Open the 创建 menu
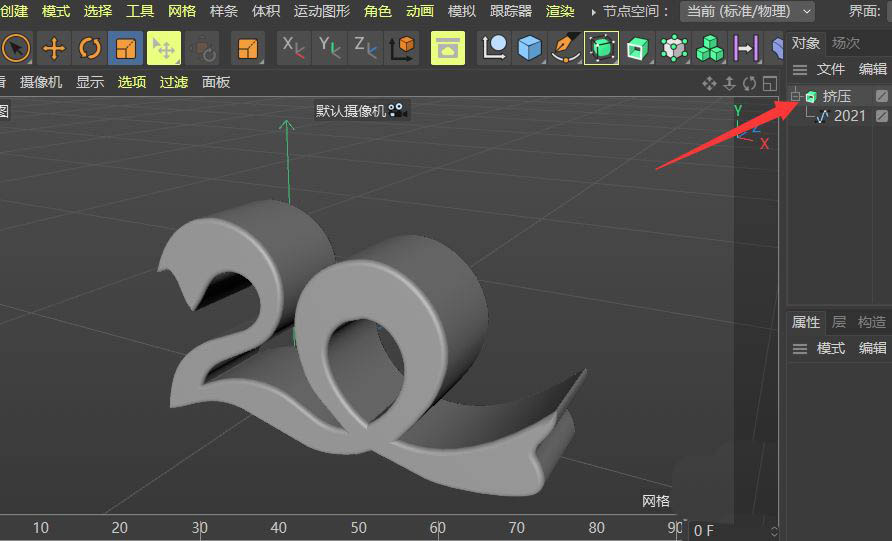Viewport: 892px width, 541px height. click(x=14, y=11)
